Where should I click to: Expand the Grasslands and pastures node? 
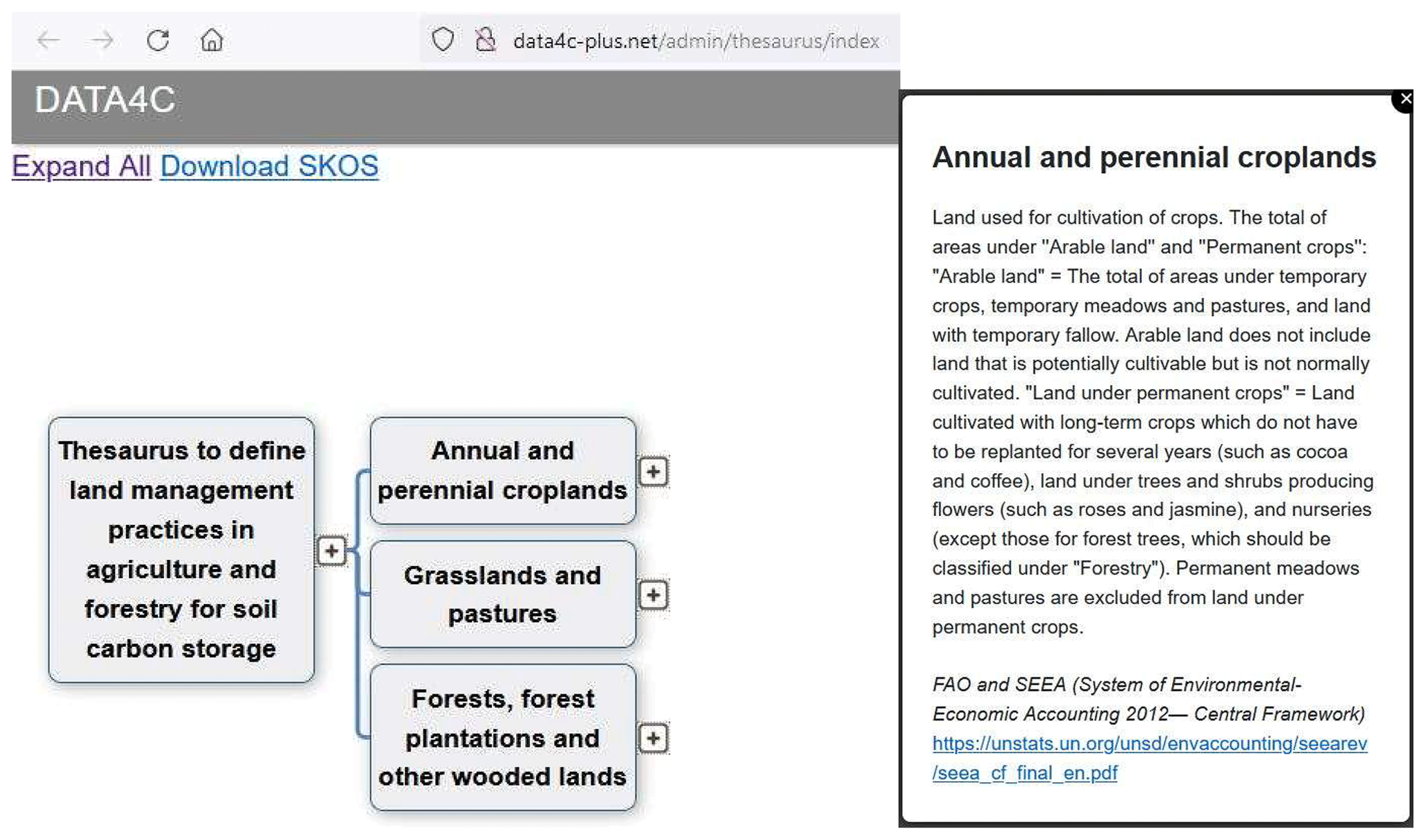[x=653, y=595]
